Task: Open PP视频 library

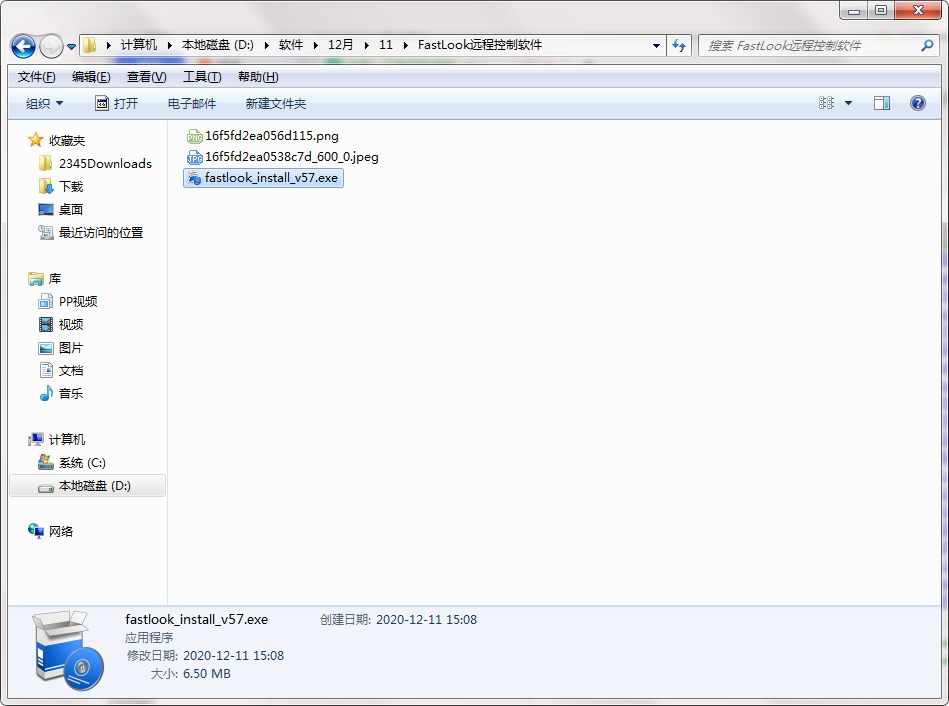Action: [x=68, y=302]
